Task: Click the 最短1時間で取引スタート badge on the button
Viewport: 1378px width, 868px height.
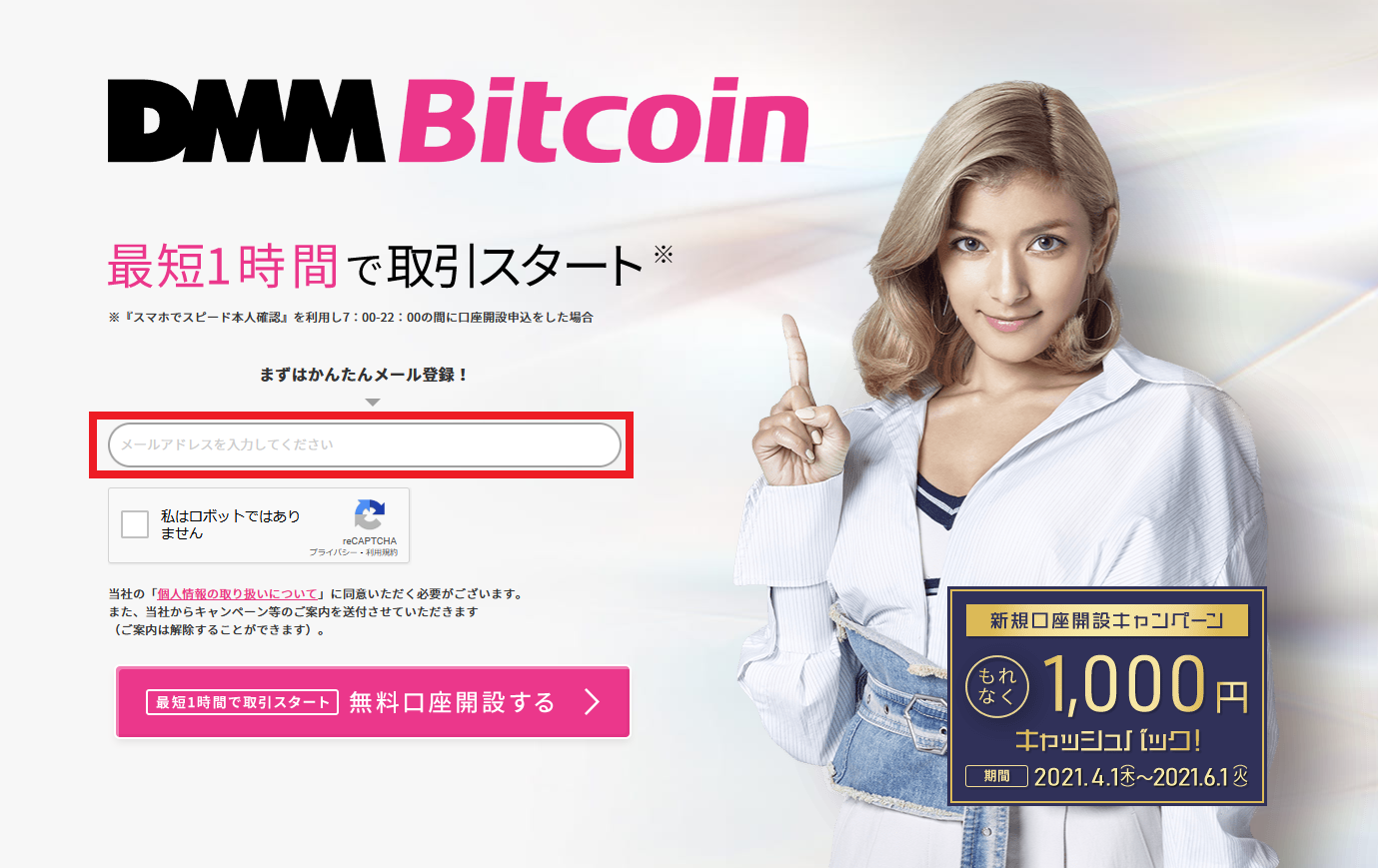Action: tap(243, 702)
